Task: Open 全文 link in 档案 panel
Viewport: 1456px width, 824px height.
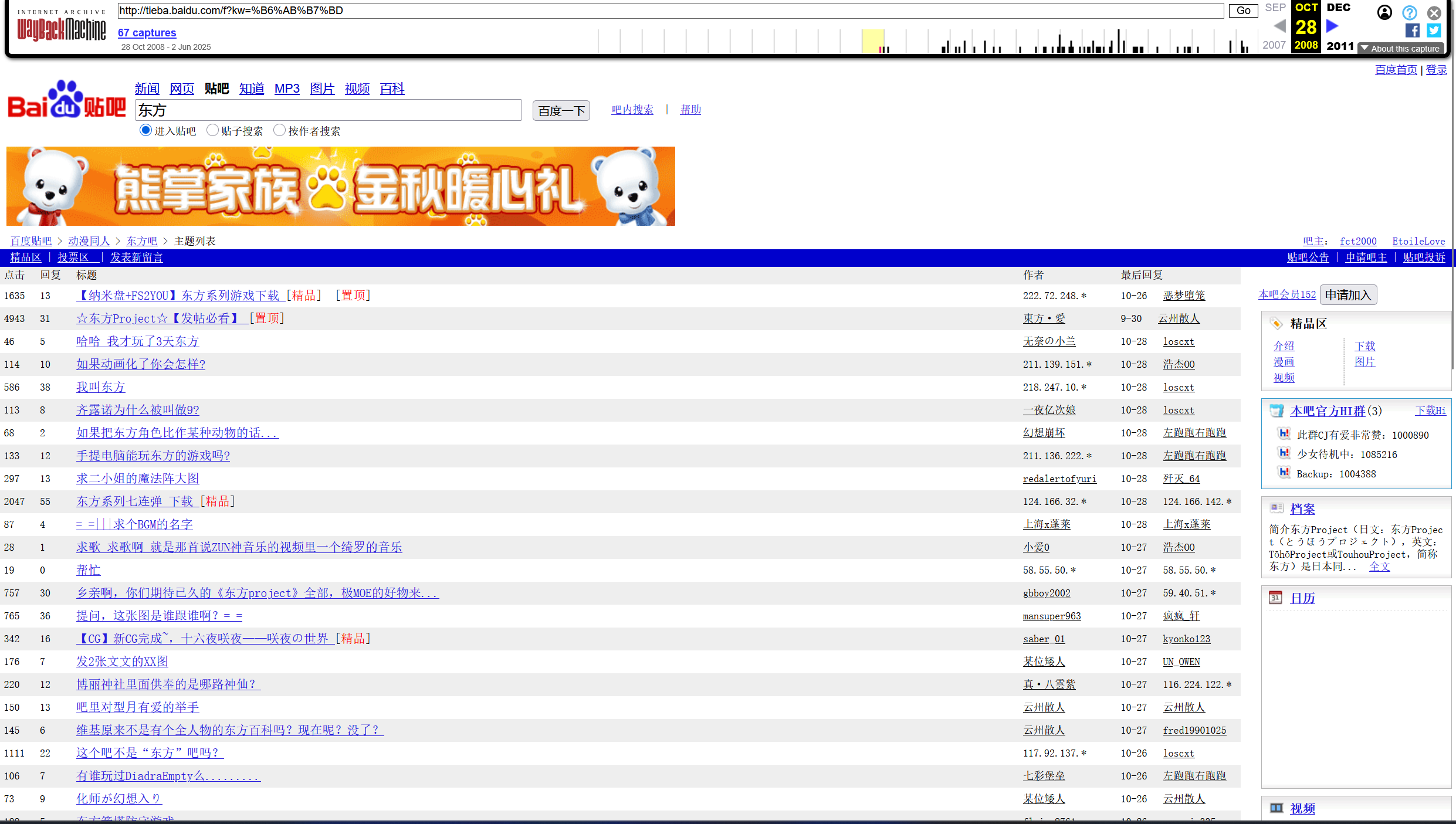Action: pos(1380,567)
